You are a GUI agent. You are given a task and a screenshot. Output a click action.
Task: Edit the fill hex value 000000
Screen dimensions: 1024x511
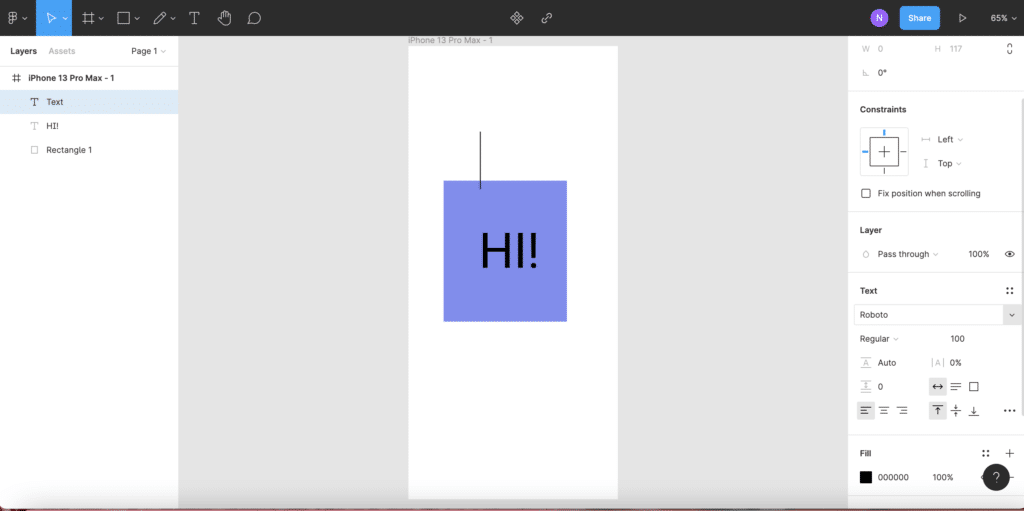point(893,477)
